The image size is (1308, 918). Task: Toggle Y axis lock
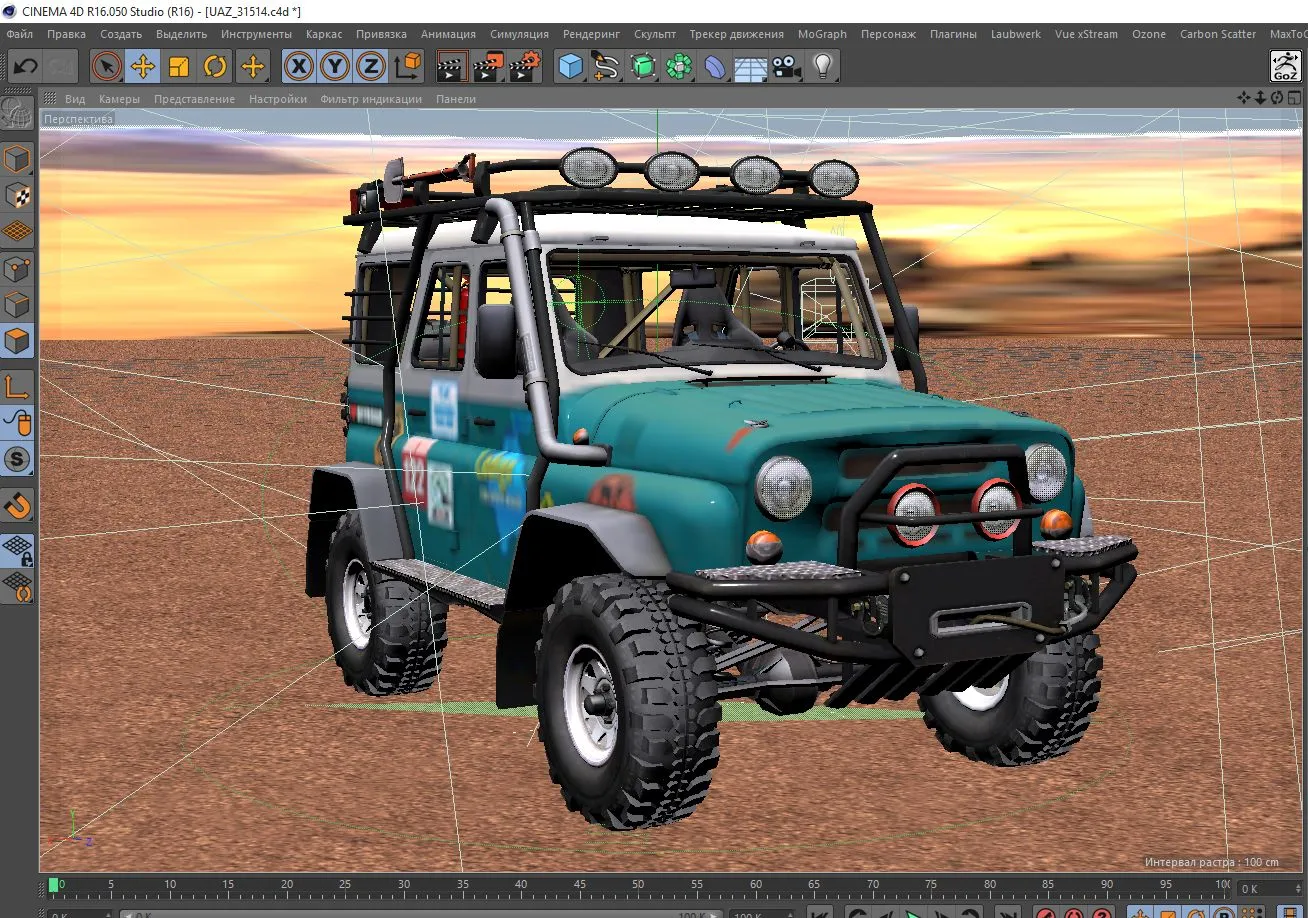point(335,67)
